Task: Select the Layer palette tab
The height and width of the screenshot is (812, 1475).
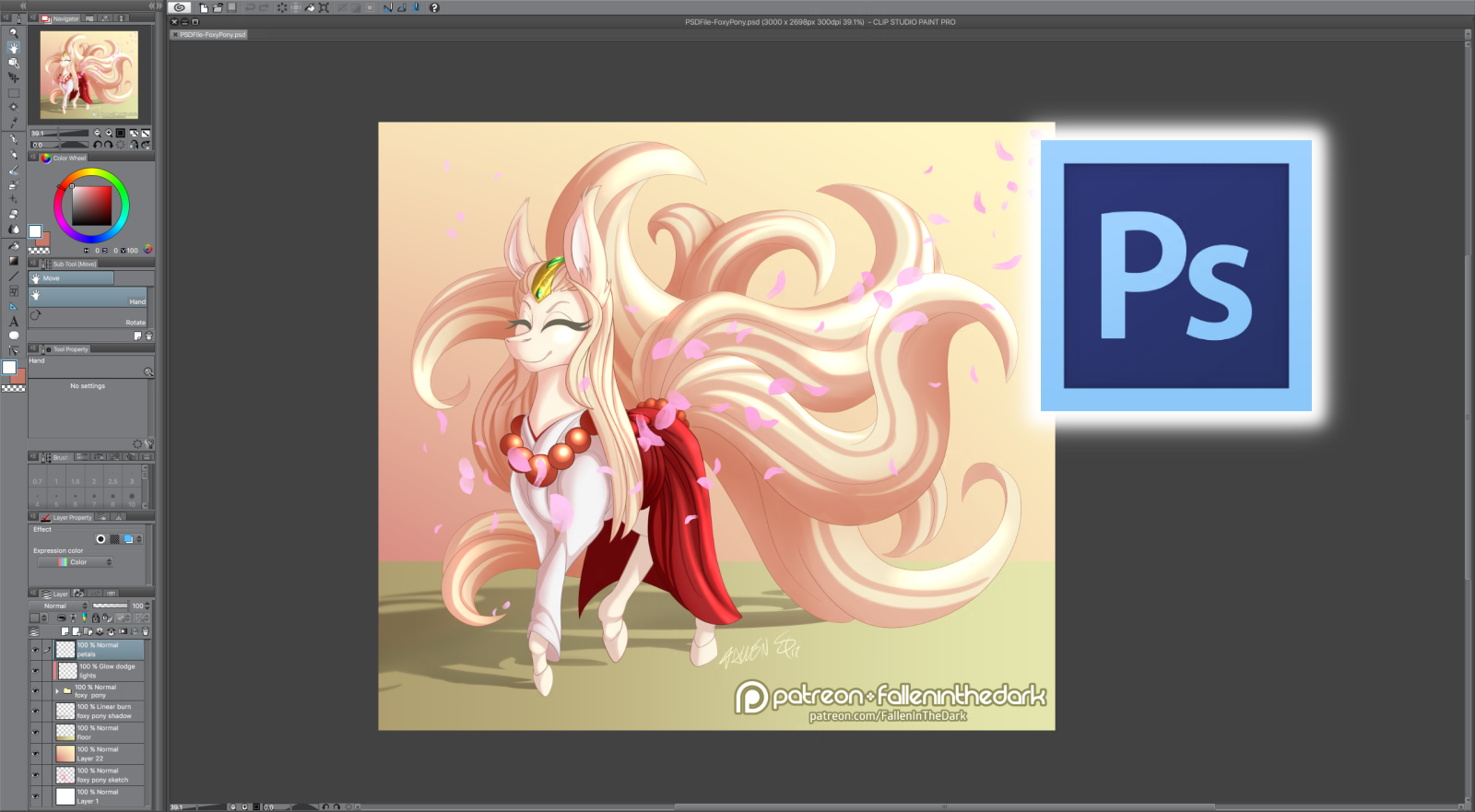Action: 55,594
